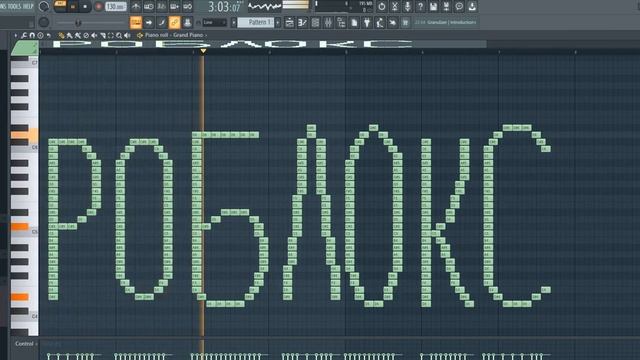Screen dimensions: 640x360
Task: Open the tempo tapper icon
Action: [x=380, y=23]
